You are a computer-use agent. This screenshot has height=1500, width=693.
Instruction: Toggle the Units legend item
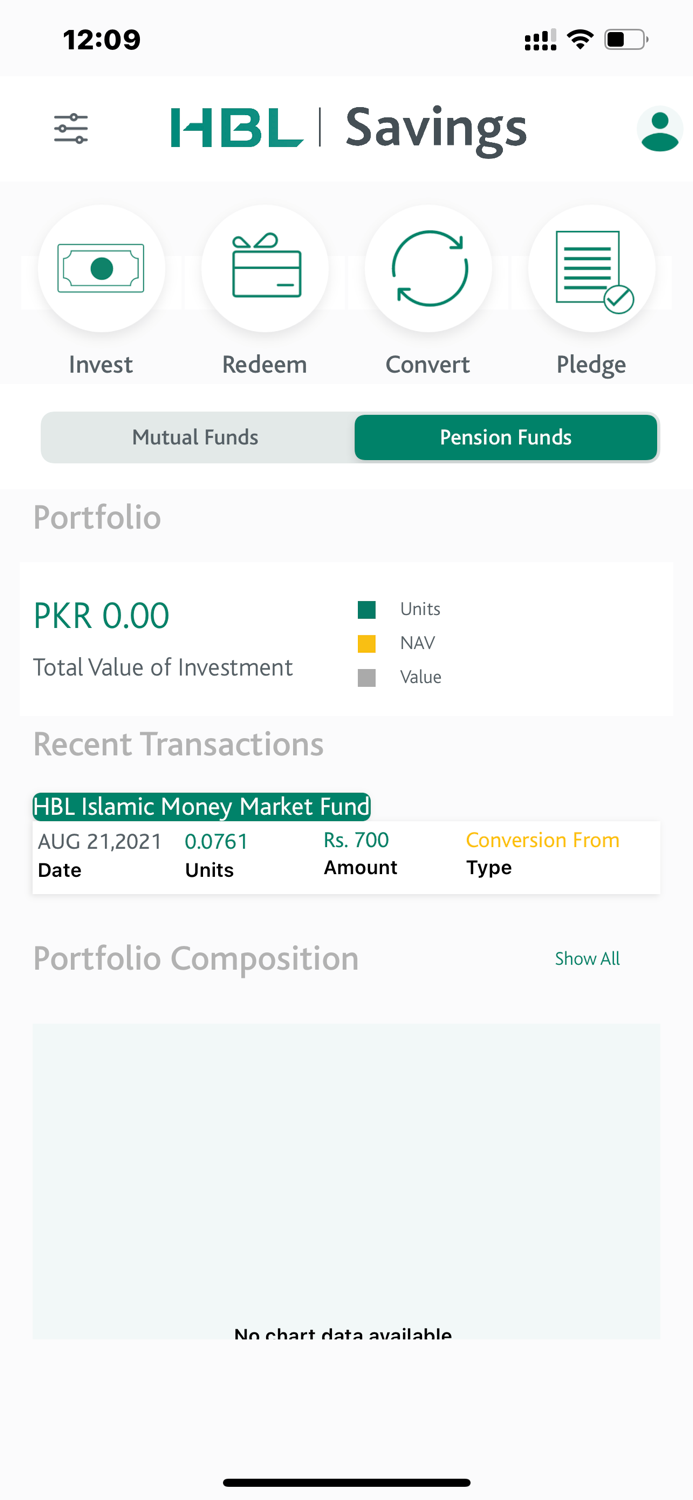(400, 609)
